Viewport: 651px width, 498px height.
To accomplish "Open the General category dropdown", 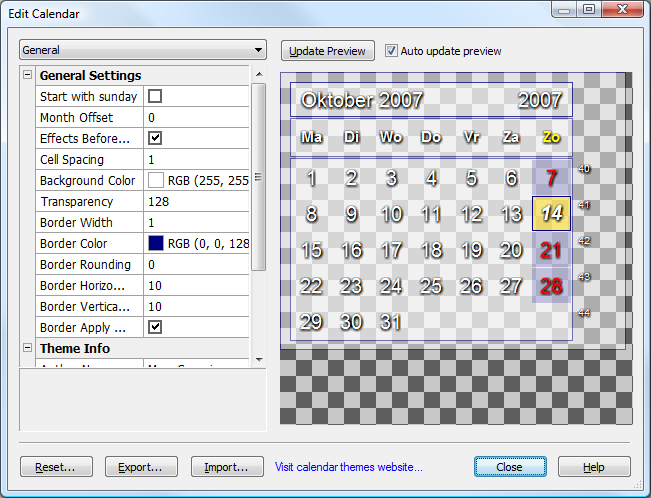I will (143, 50).
